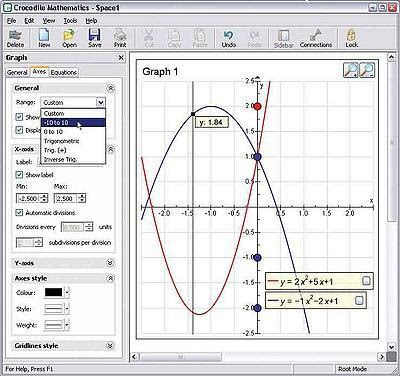
Task: Zoom in on Graph 1
Action: 351,70
